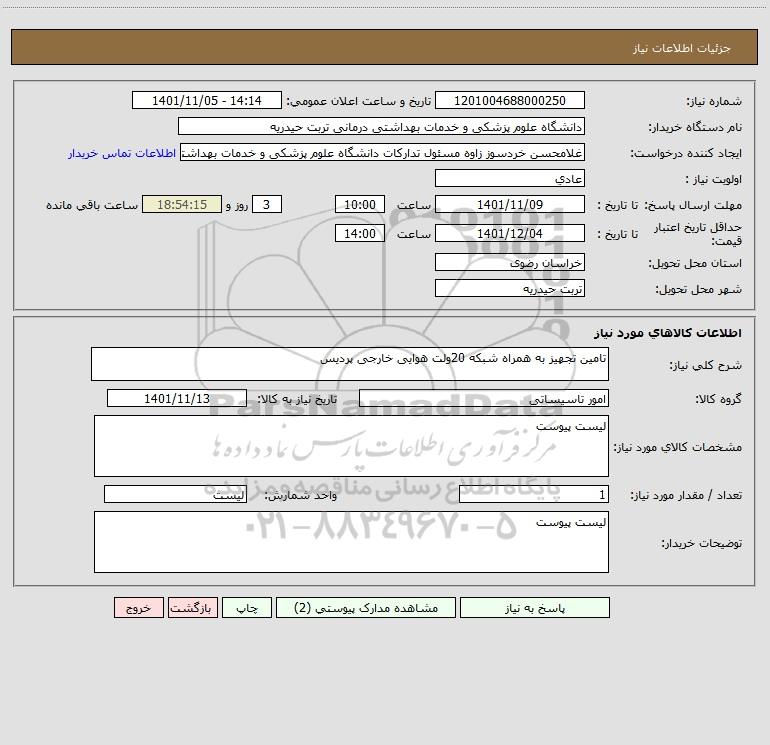Screen dimensions: 770x745
Task: Click the request creator field غلامحسن خردسوز
Action: tap(383, 152)
